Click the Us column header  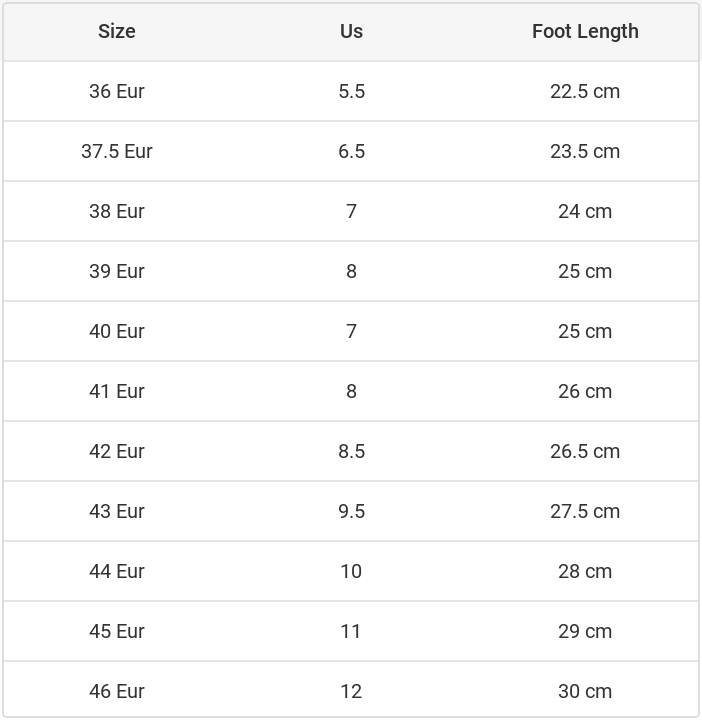point(351,31)
